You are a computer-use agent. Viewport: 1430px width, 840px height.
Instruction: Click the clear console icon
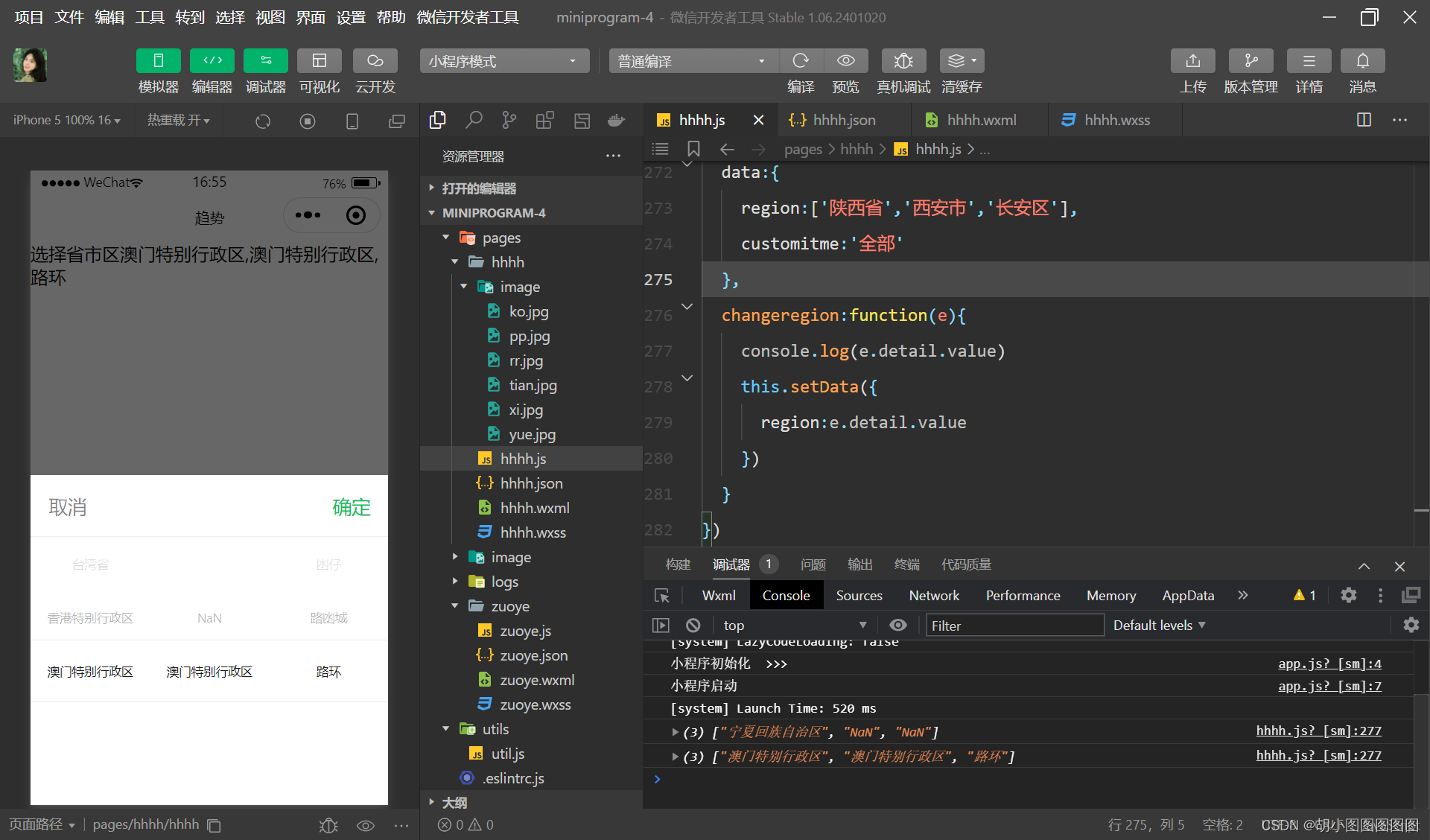click(x=693, y=626)
